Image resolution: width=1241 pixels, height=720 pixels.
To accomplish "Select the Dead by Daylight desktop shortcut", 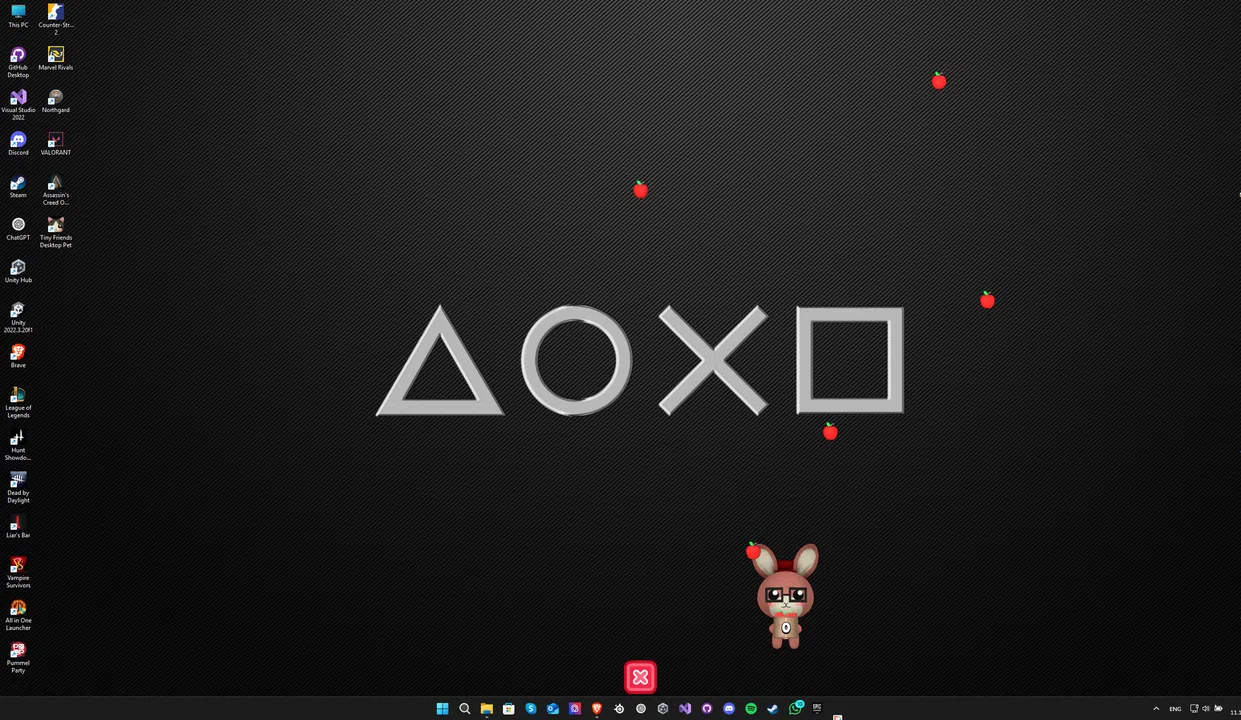I will click(x=18, y=487).
